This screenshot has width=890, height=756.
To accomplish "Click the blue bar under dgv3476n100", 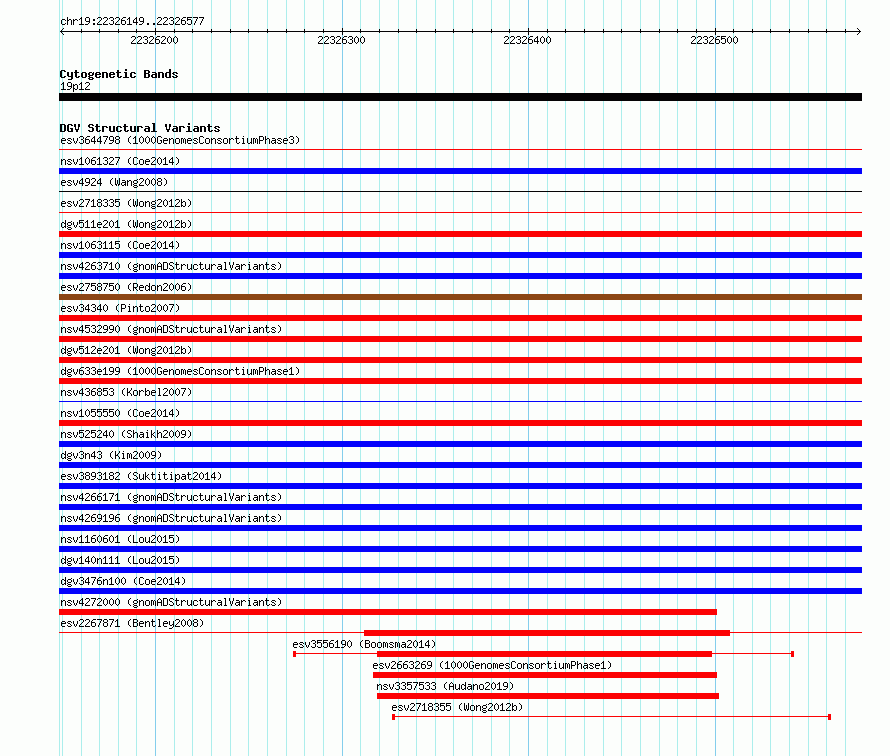I will click(x=460, y=591).
